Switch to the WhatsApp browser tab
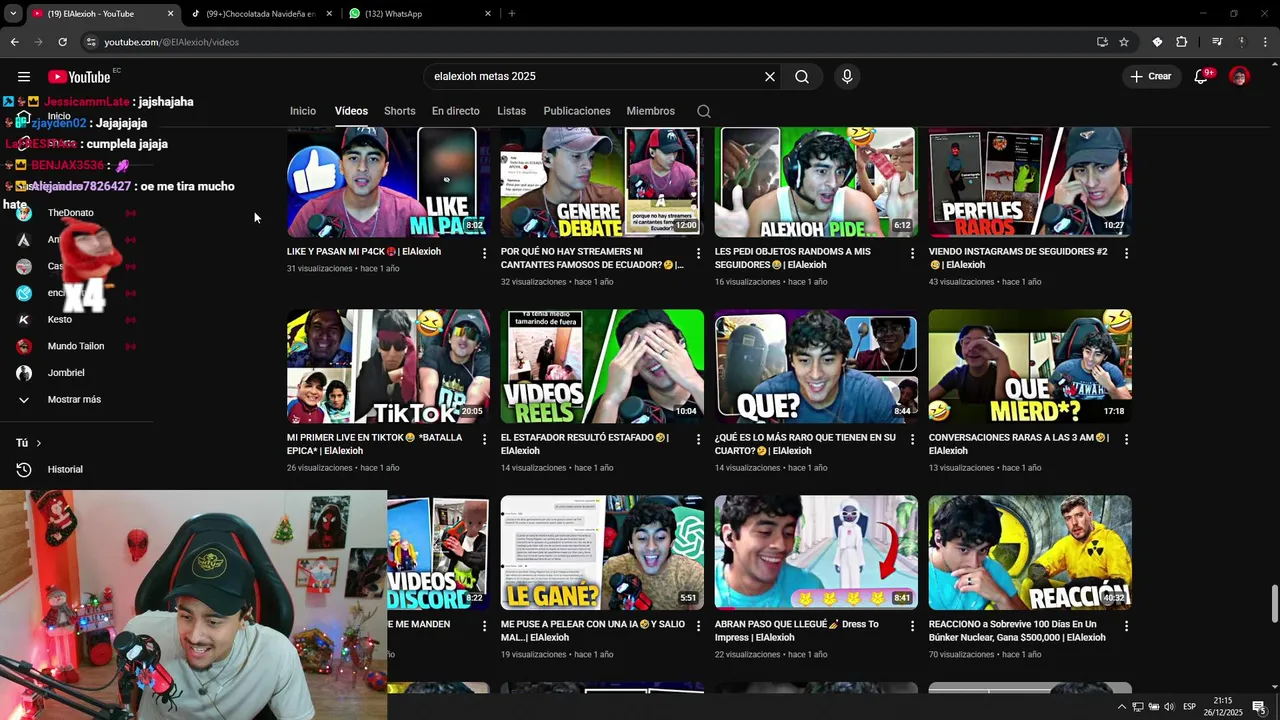 point(420,14)
